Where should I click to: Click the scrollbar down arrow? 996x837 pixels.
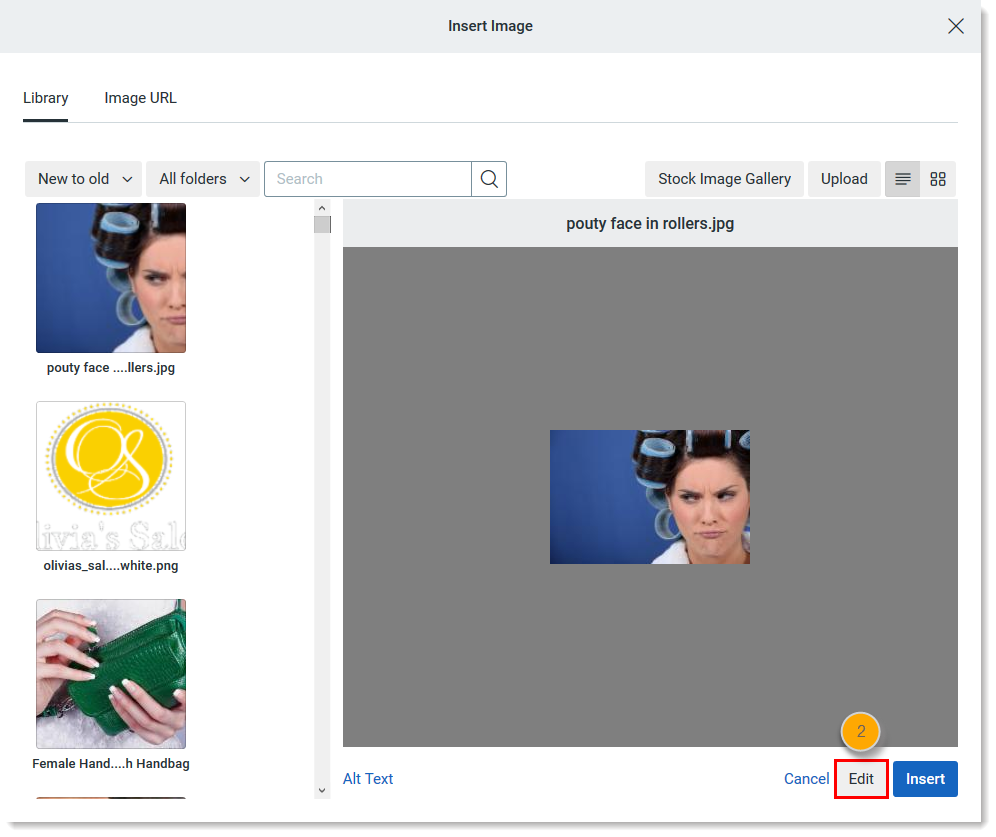pos(322,791)
